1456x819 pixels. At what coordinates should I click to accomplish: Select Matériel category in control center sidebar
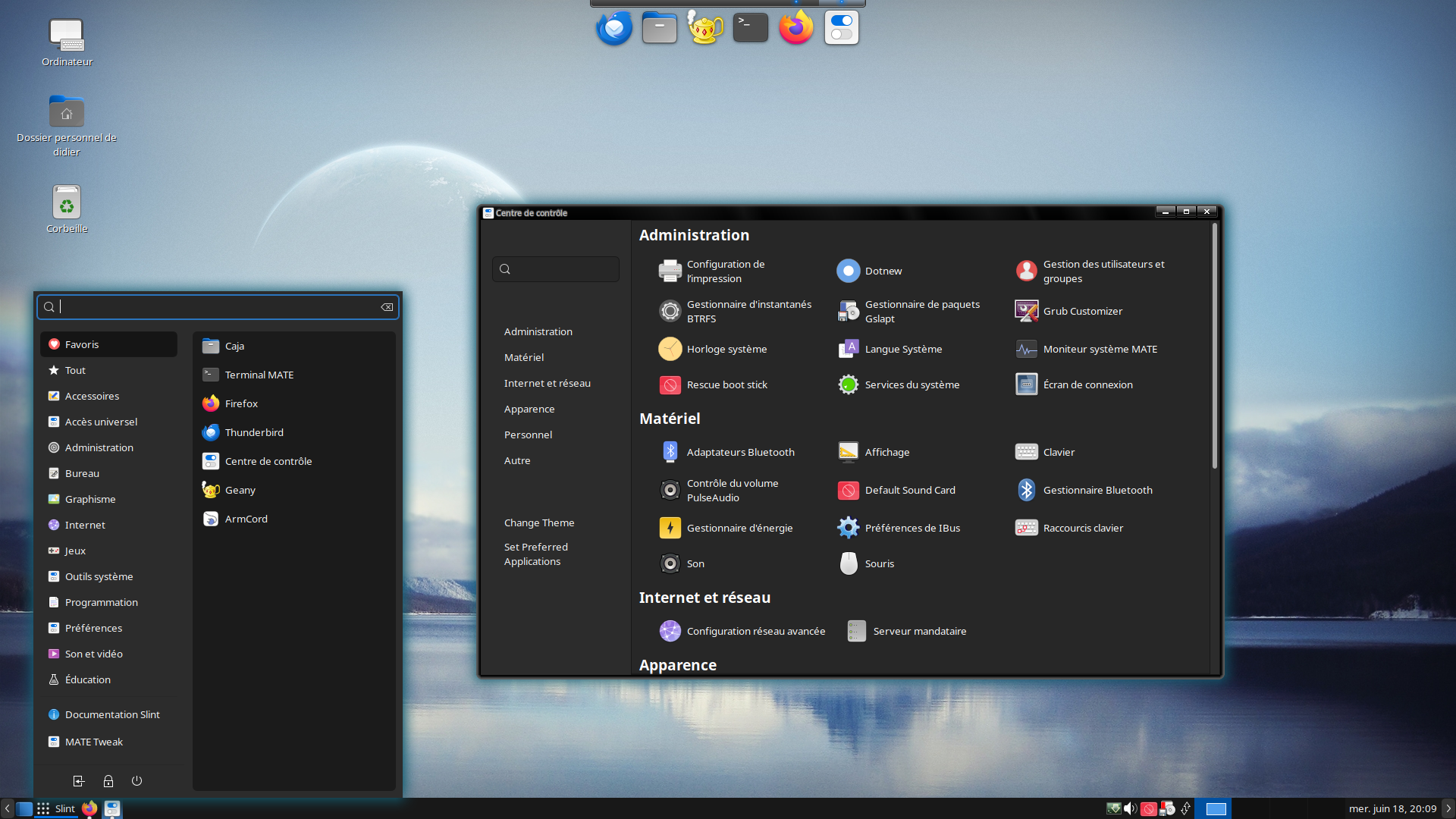tap(524, 357)
